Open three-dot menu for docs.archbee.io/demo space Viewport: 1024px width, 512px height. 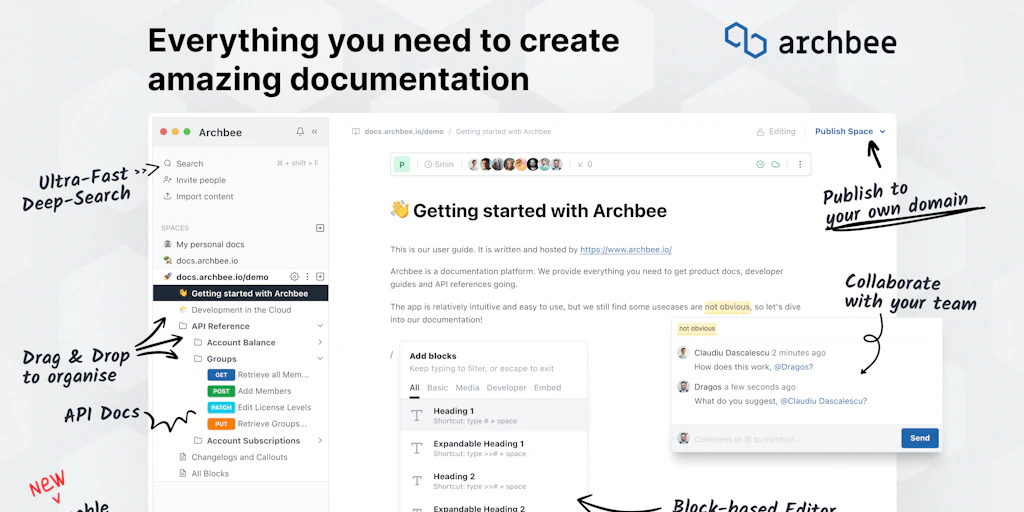tap(308, 277)
